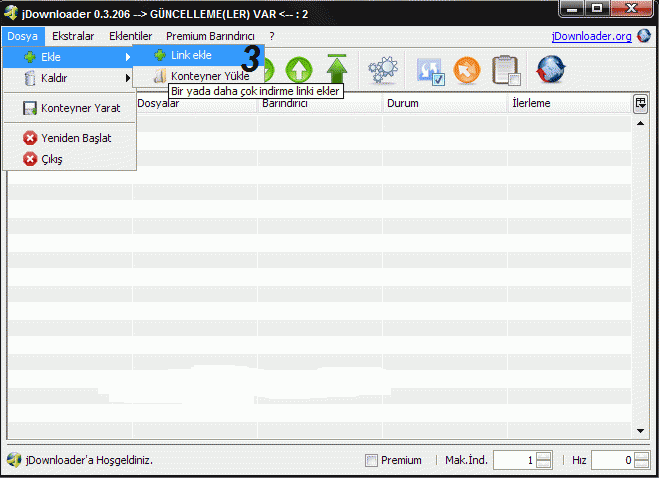Click the Mak.İnd. number stepper
Image resolution: width=659 pixels, height=478 pixels.
543,461
